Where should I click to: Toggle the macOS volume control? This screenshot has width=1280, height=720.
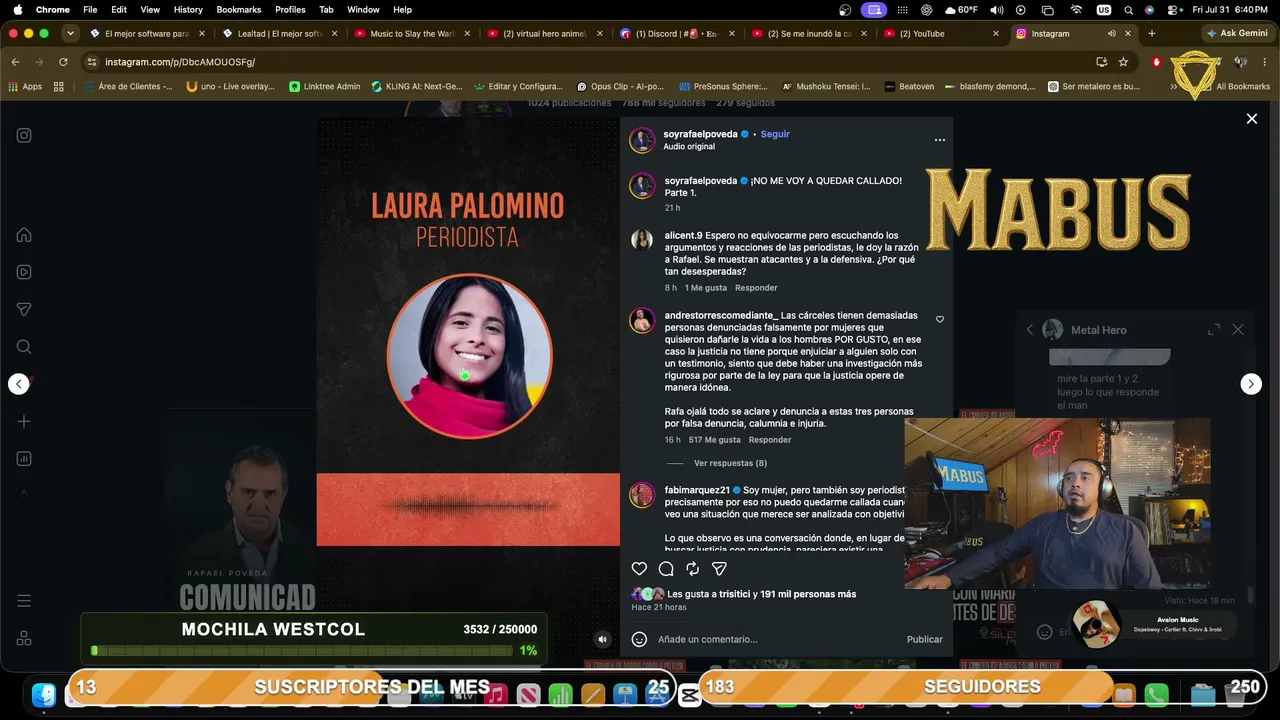[996, 10]
